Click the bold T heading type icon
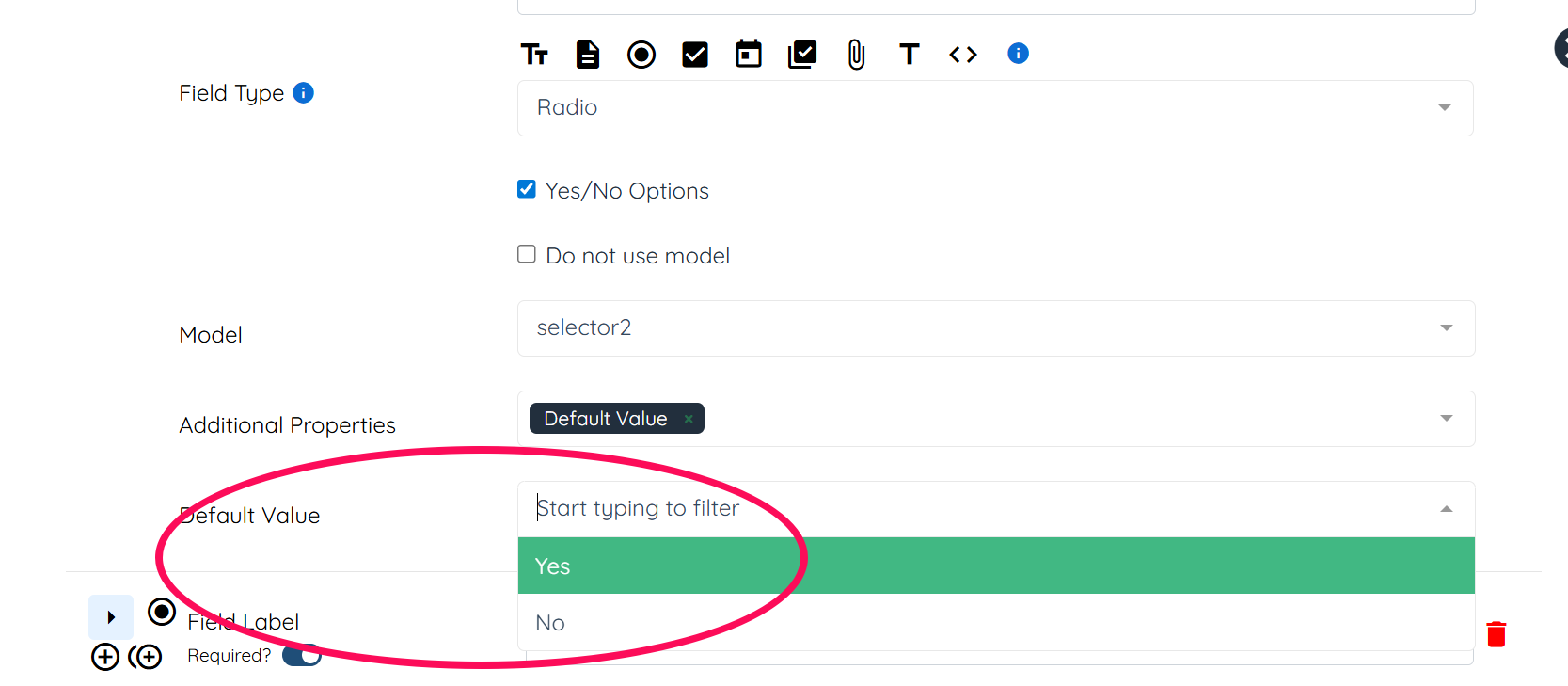Viewport: 1568px width, 686px height. 909,55
